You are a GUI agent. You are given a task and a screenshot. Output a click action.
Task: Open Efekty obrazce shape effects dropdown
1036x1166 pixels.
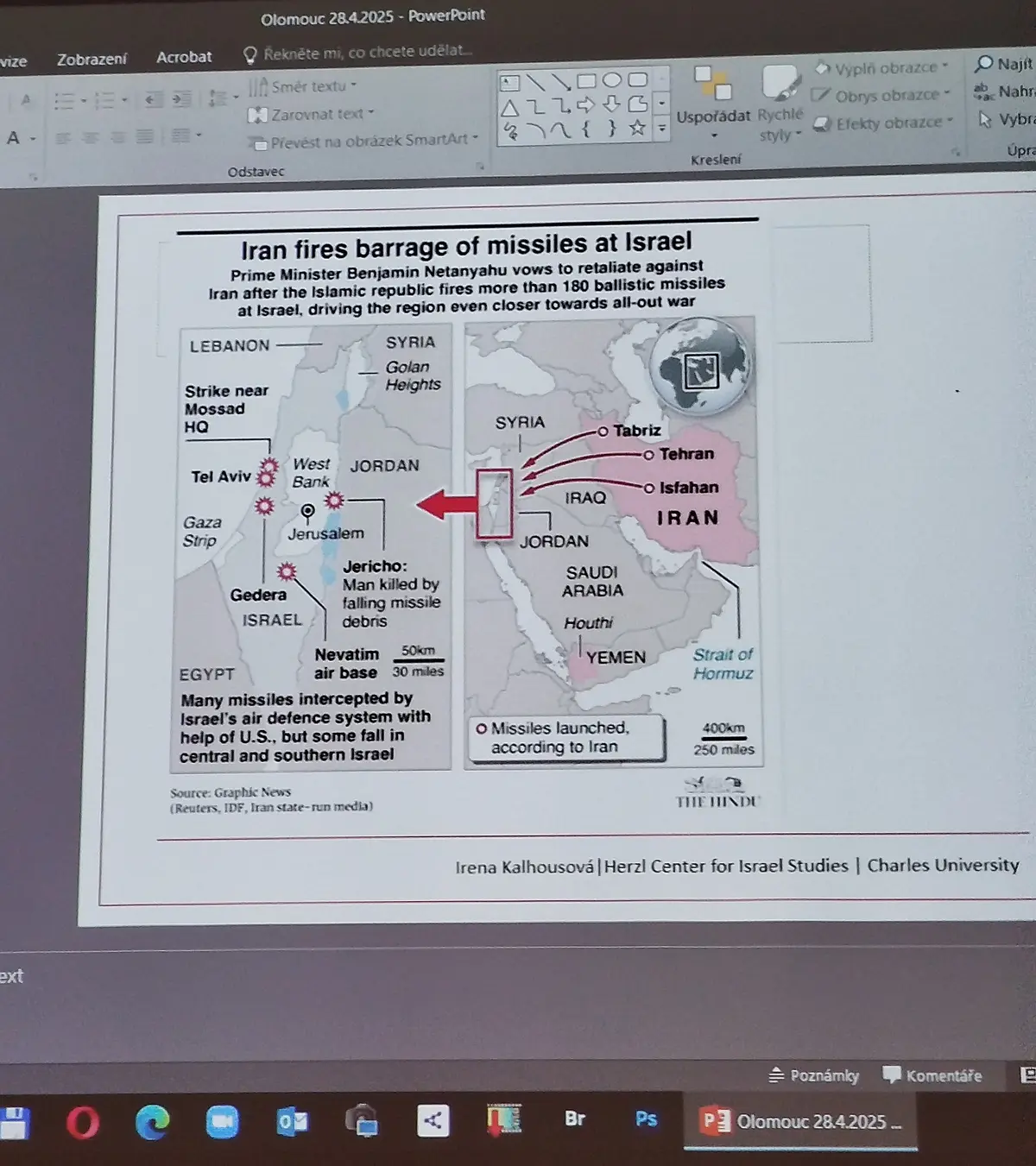[883, 123]
